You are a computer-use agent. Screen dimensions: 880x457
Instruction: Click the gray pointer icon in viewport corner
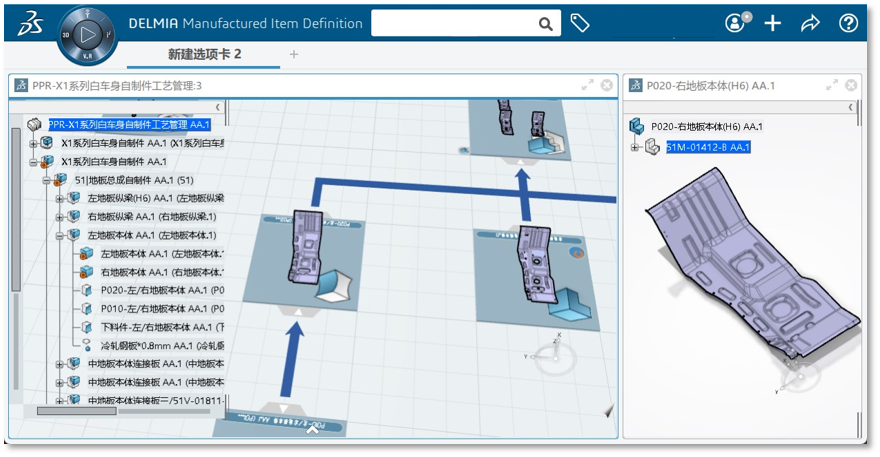[x=609, y=412]
